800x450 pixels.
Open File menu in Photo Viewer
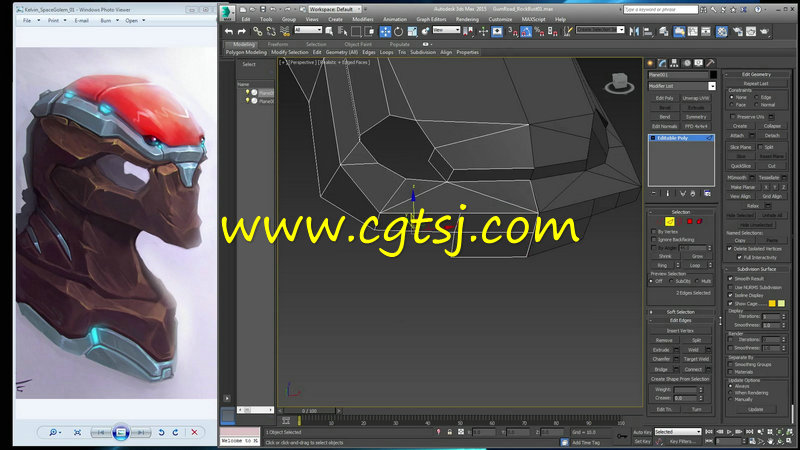[x=27, y=20]
